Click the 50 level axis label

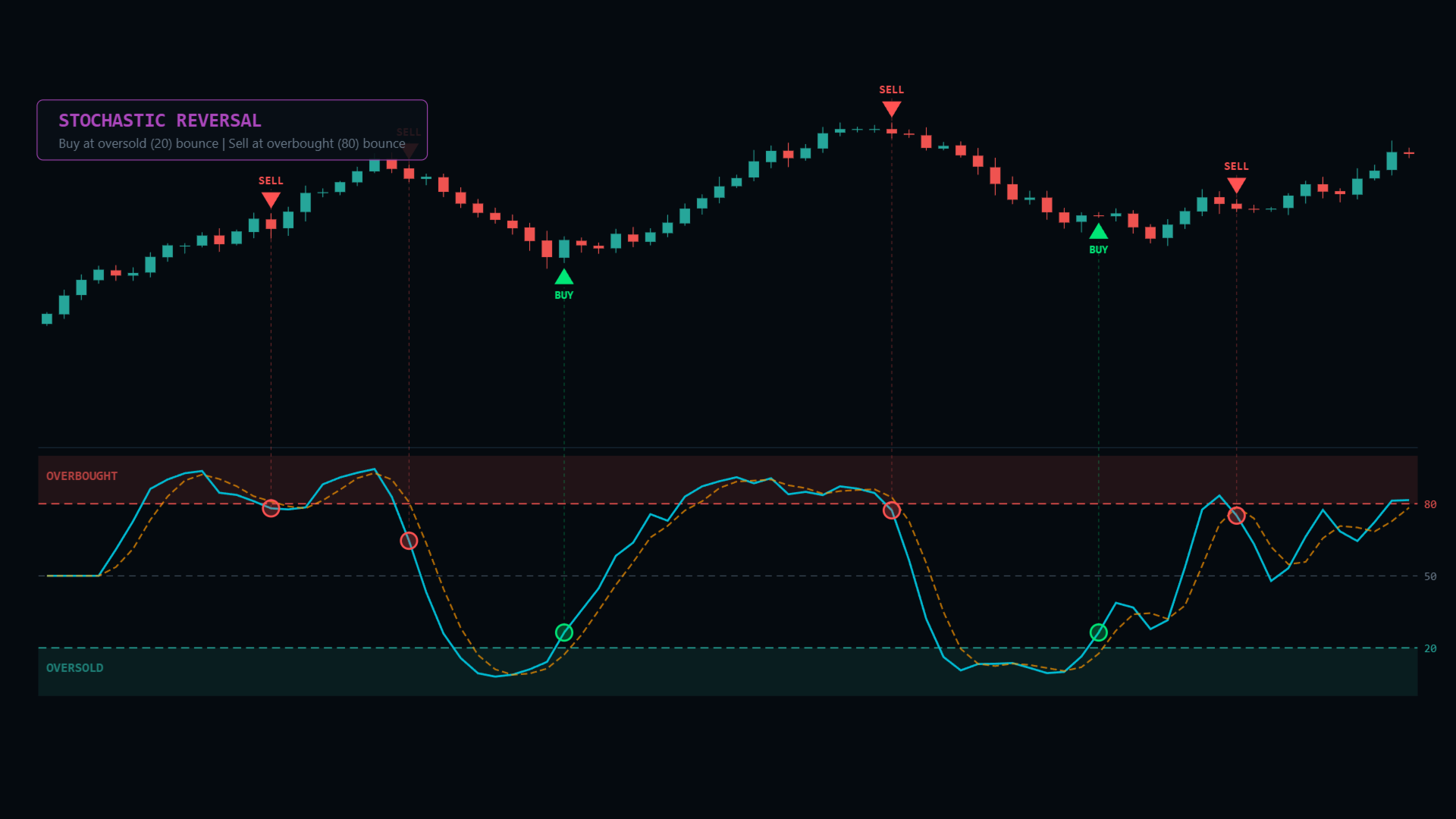pos(1429,576)
